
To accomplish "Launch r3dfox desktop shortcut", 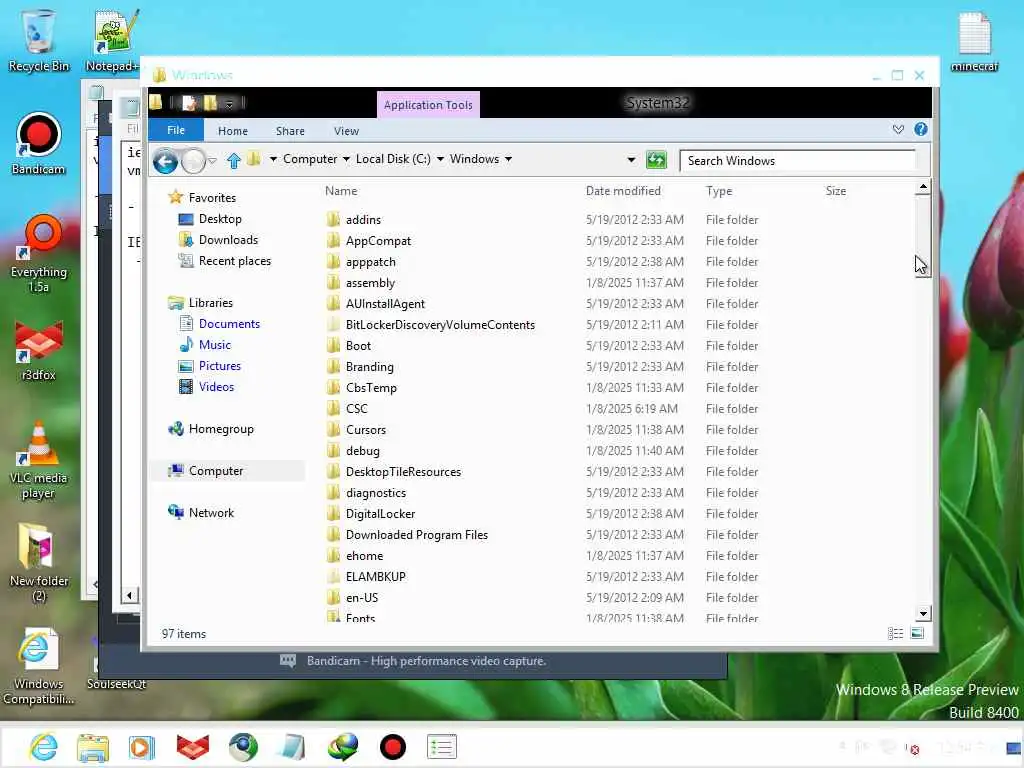I will (39, 350).
